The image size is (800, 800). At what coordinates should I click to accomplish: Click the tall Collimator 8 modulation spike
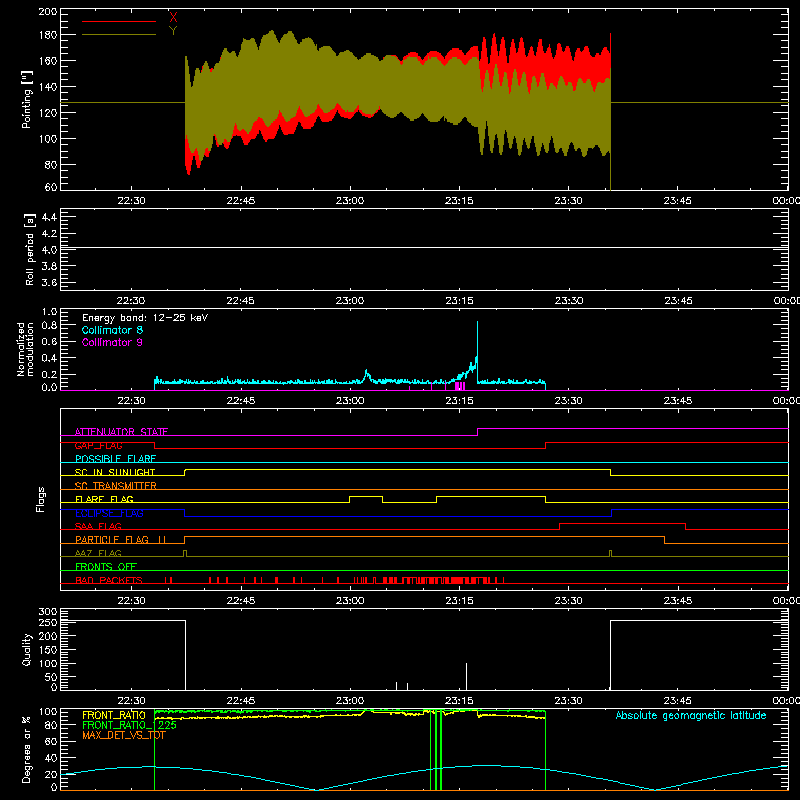tap(478, 352)
